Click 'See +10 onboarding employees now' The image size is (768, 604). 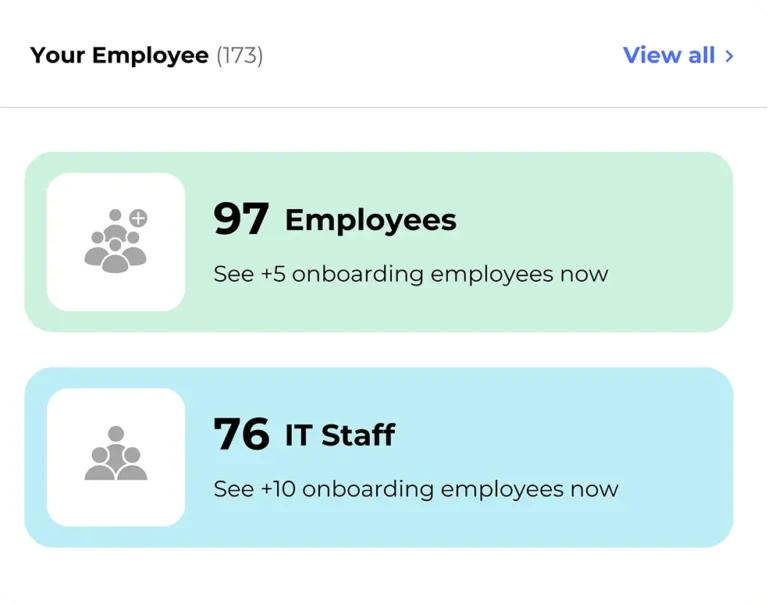pos(416,489)
